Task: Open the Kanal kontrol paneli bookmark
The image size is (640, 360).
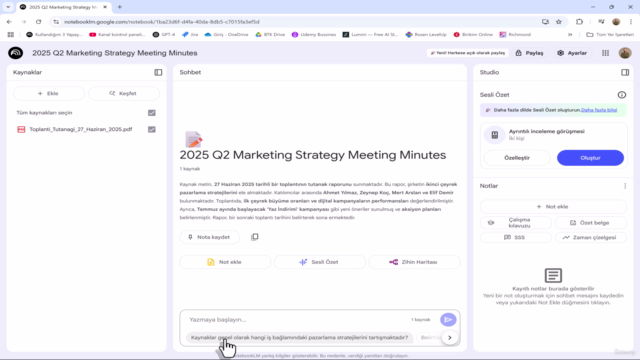Action: click(x=117, y=35)
